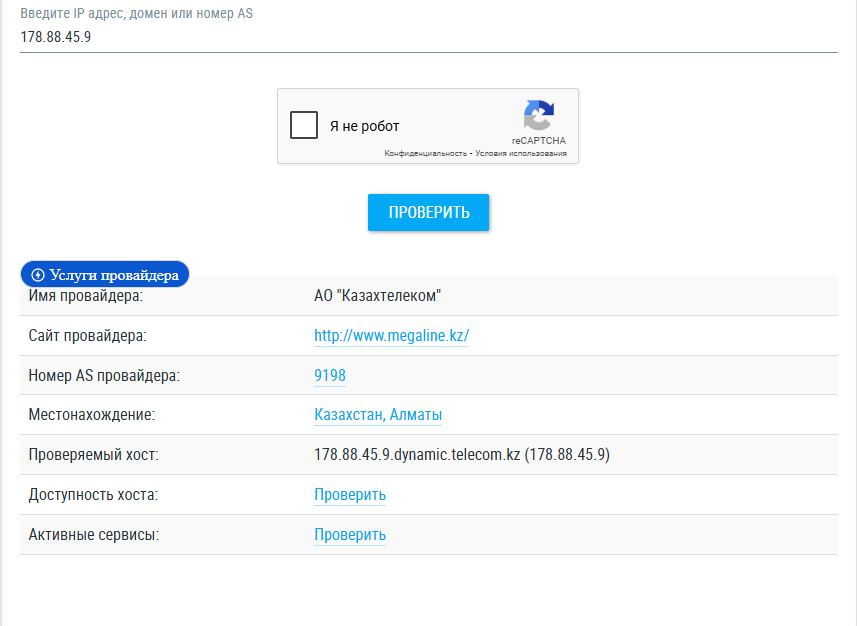The width and height of the screenshot is (857, 626).
Task: Click Проверить next to Активные сервисы
Action: pyautogui.click(x=350, y=535)
